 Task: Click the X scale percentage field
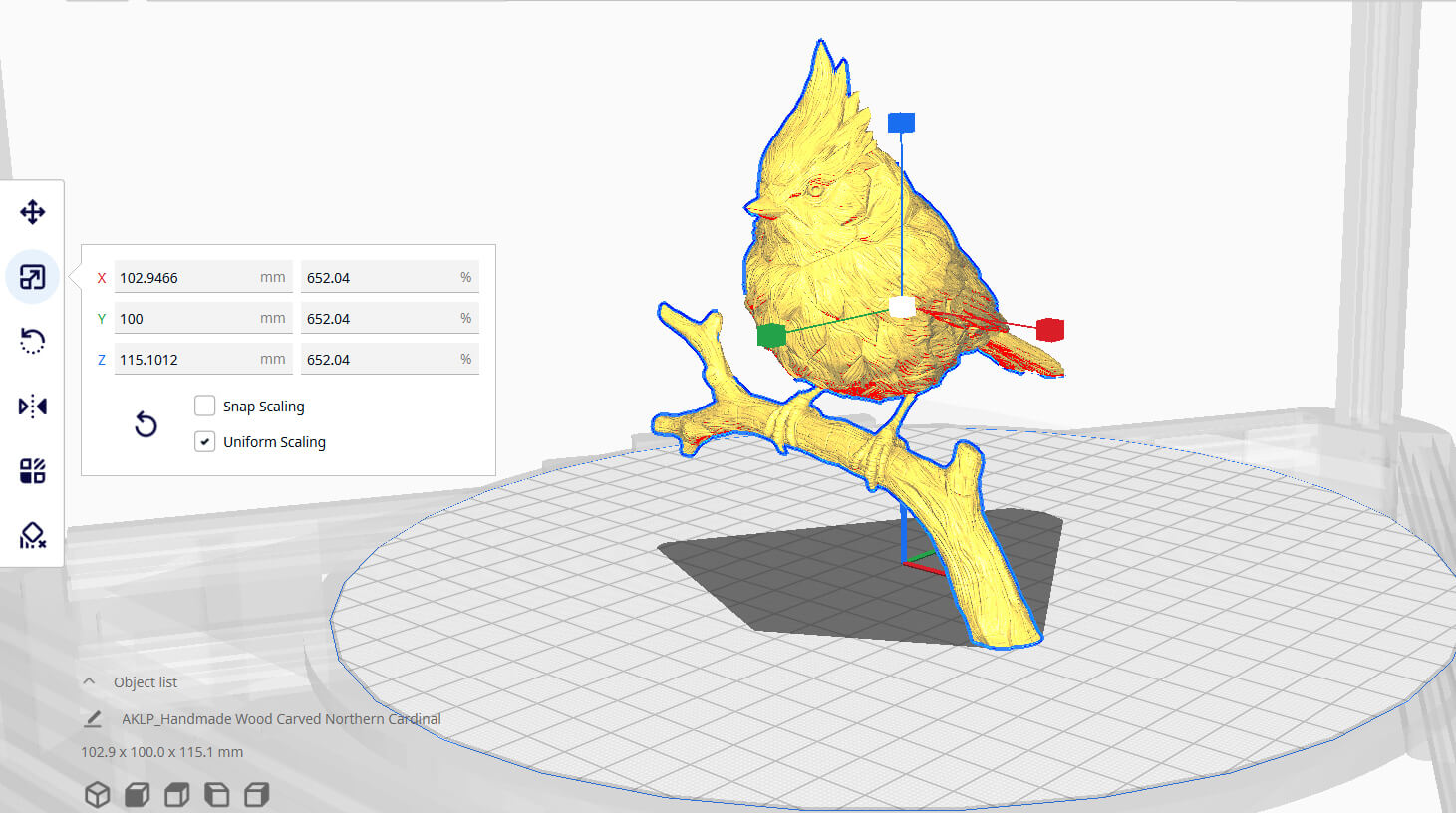click(390, 277)
